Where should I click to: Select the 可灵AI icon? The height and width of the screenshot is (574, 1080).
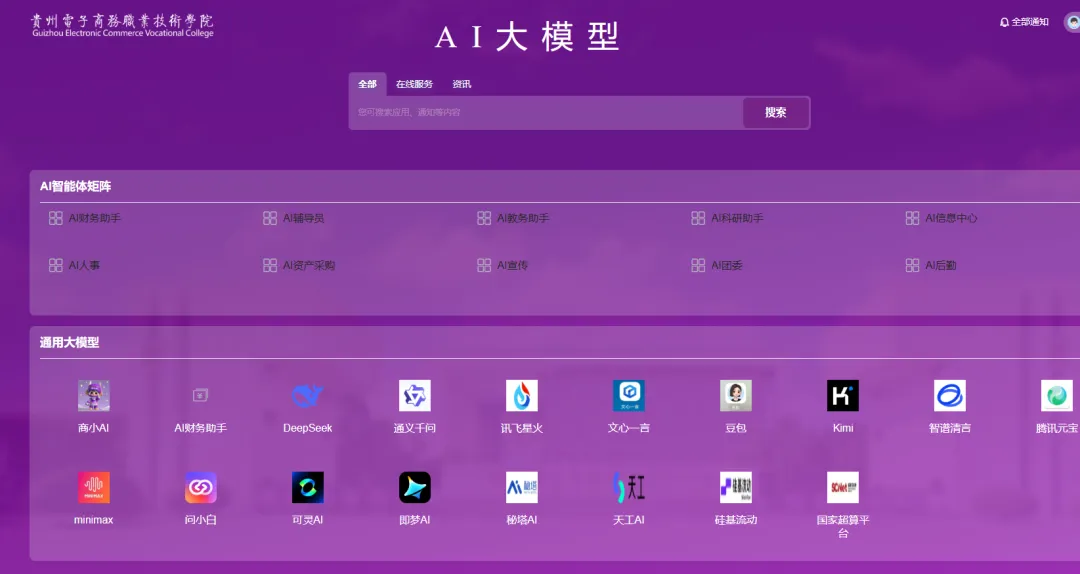click(x=307, y=488)
